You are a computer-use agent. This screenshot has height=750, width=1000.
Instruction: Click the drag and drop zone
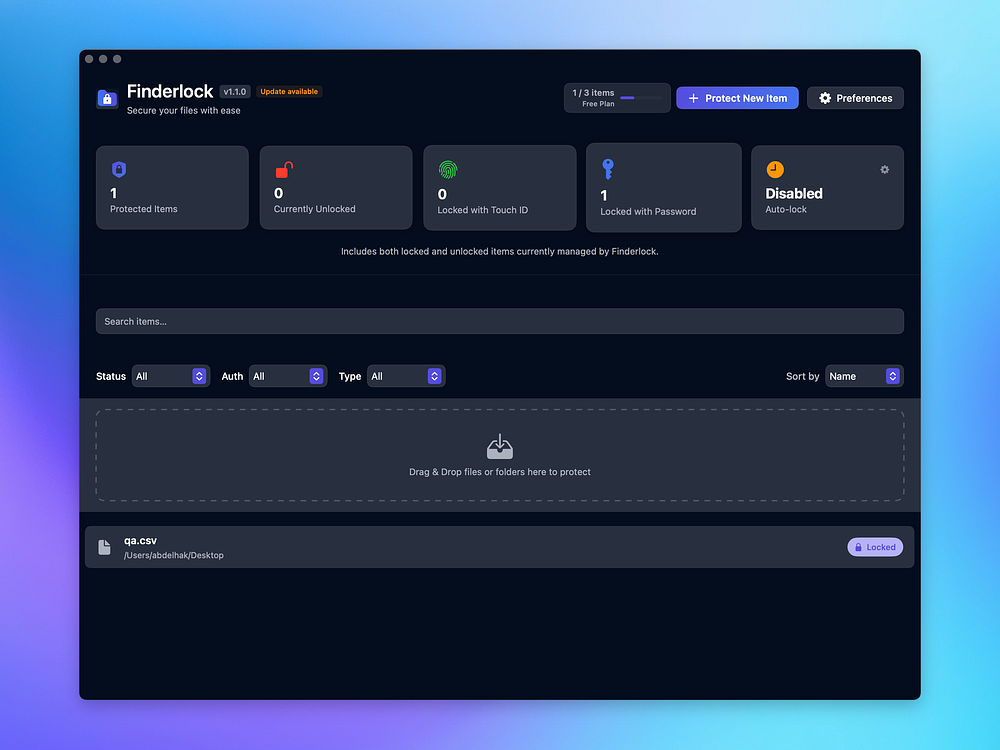tap(499, 455)
